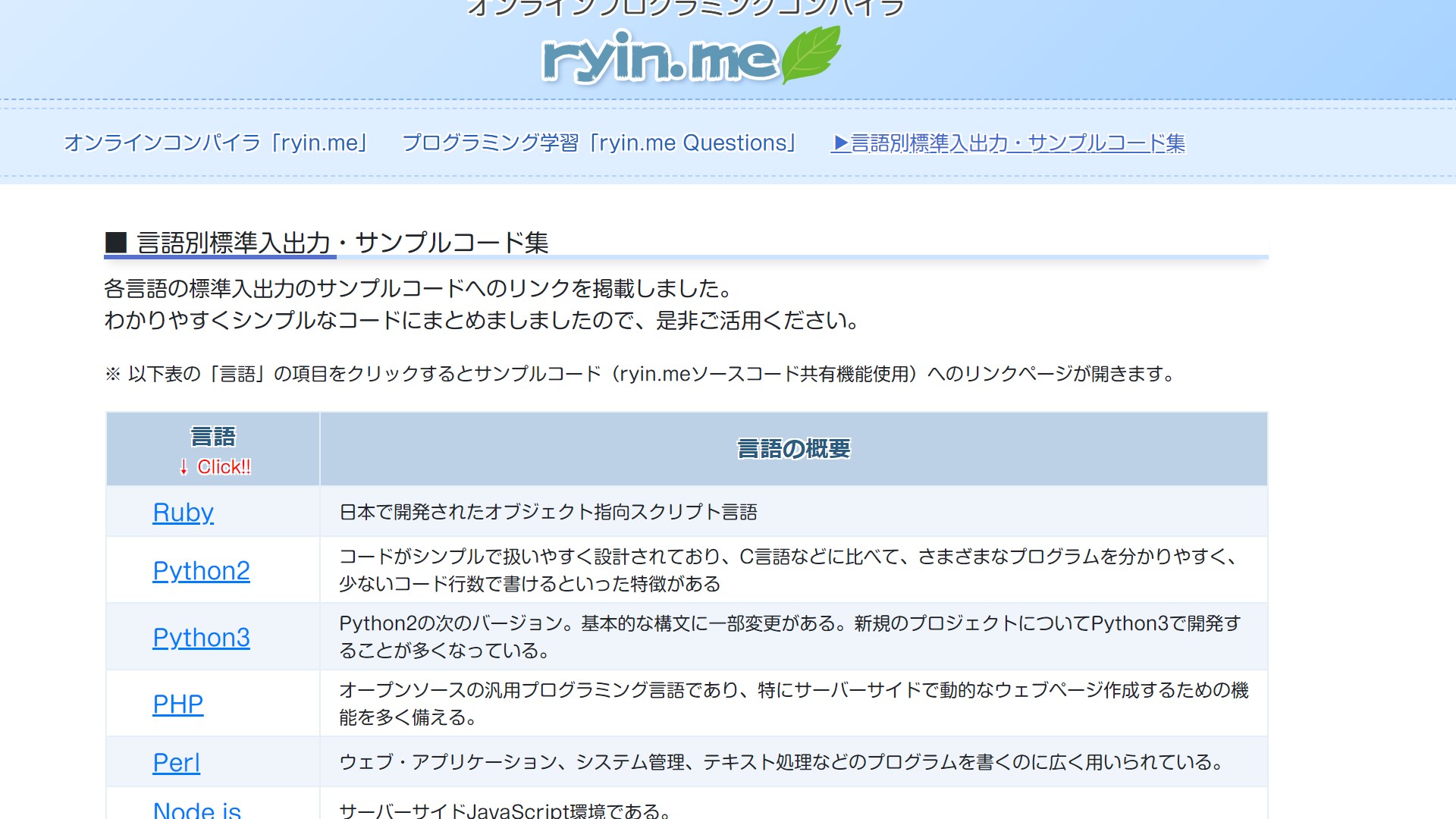Open 言語別標準入出力・サンプルコード集 navigation link
Image resolution: width=1456 pixels, height=819 pixels.
[x=1016, y=143]
